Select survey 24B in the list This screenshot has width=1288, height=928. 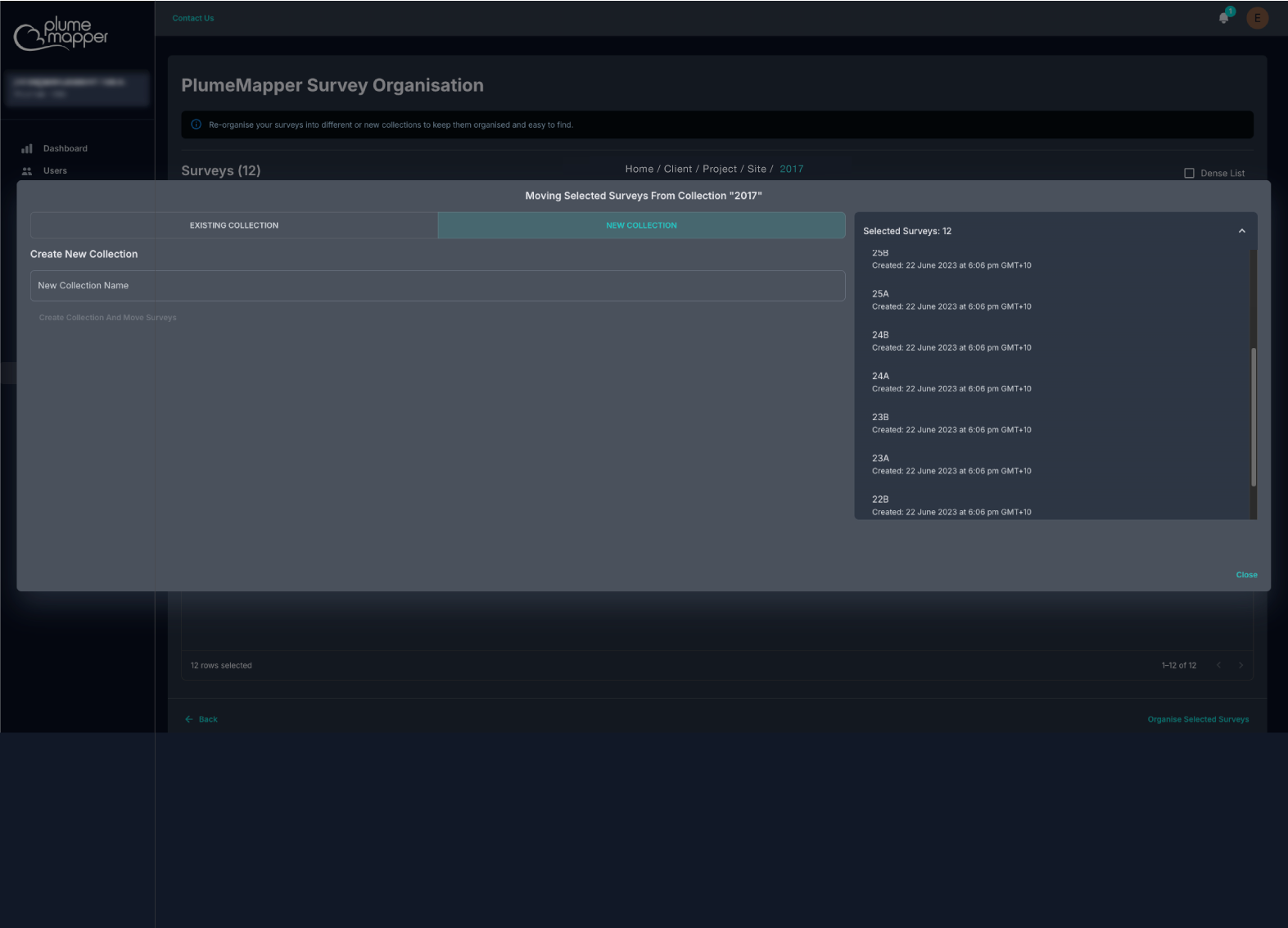951,341
